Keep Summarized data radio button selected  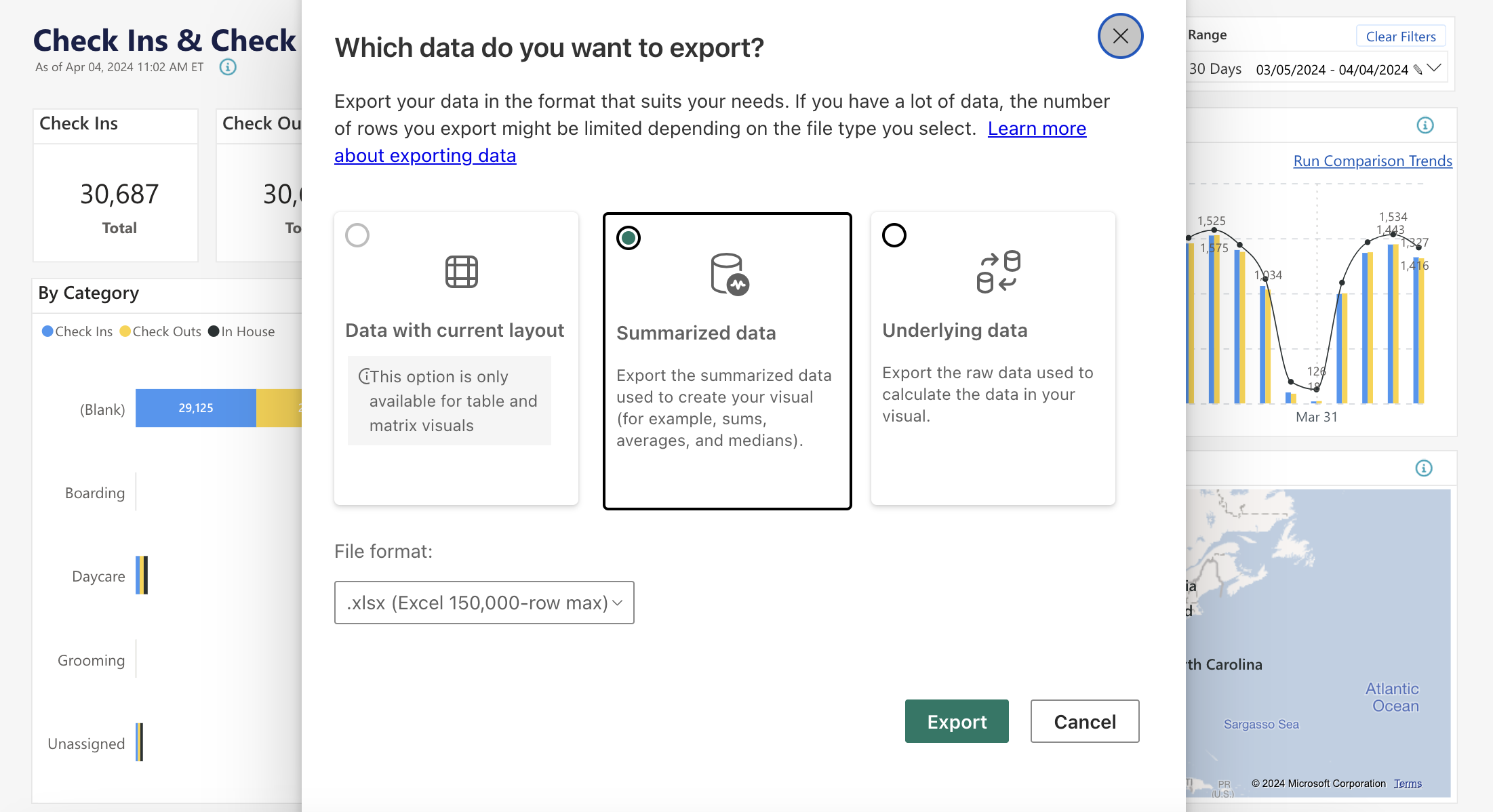628,238
